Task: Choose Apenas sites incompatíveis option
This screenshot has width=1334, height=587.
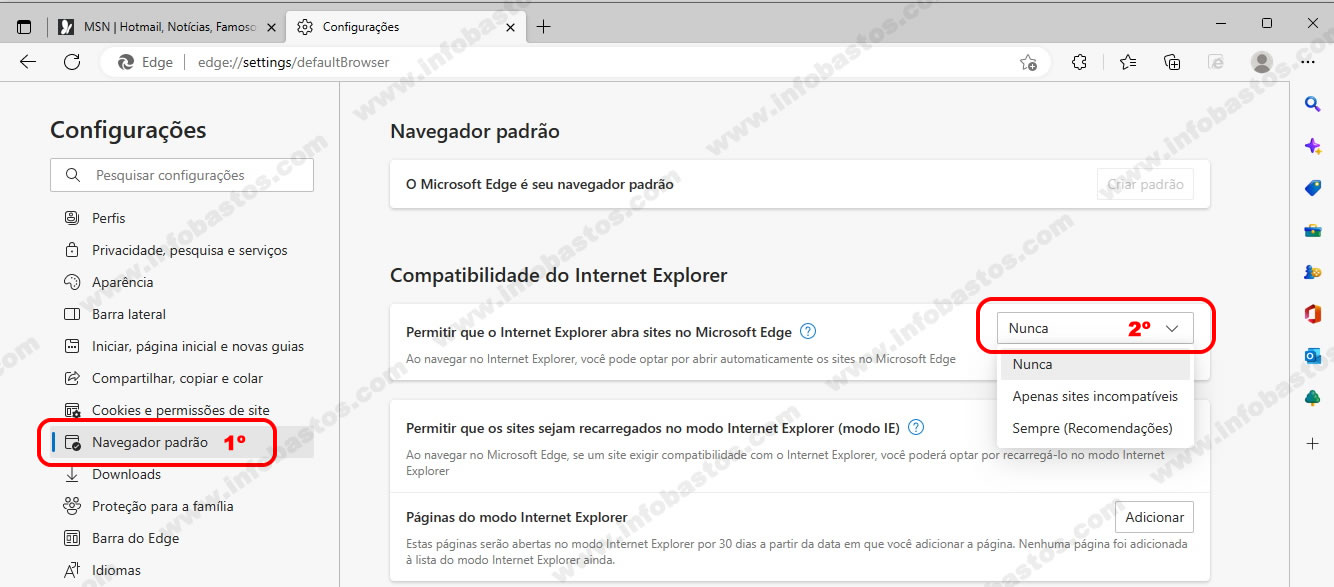Action: pos(1094,396)
